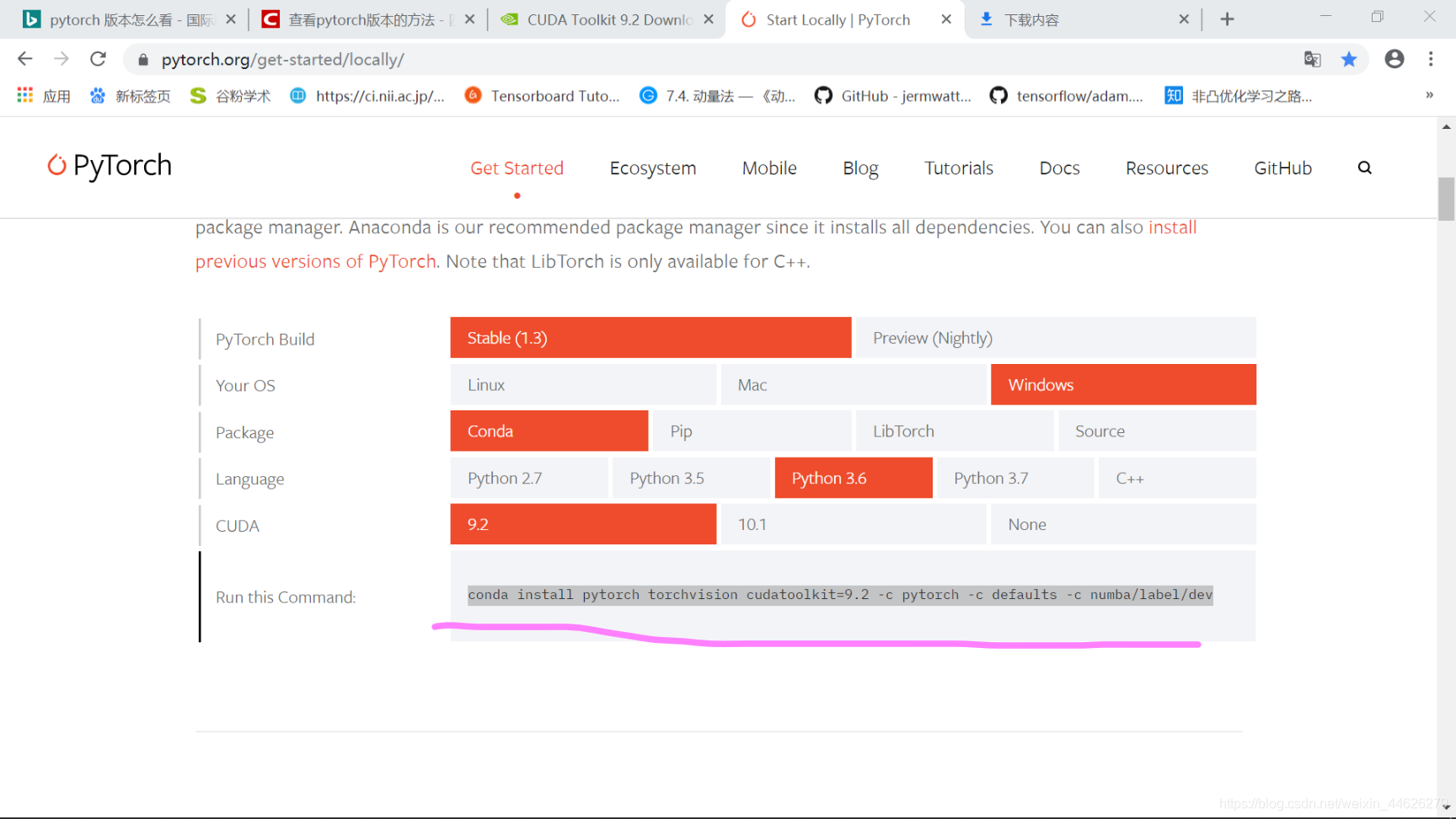Open the Chrome profile avatar
This screenshot has height=819, width=1456.
[1394, 59]
